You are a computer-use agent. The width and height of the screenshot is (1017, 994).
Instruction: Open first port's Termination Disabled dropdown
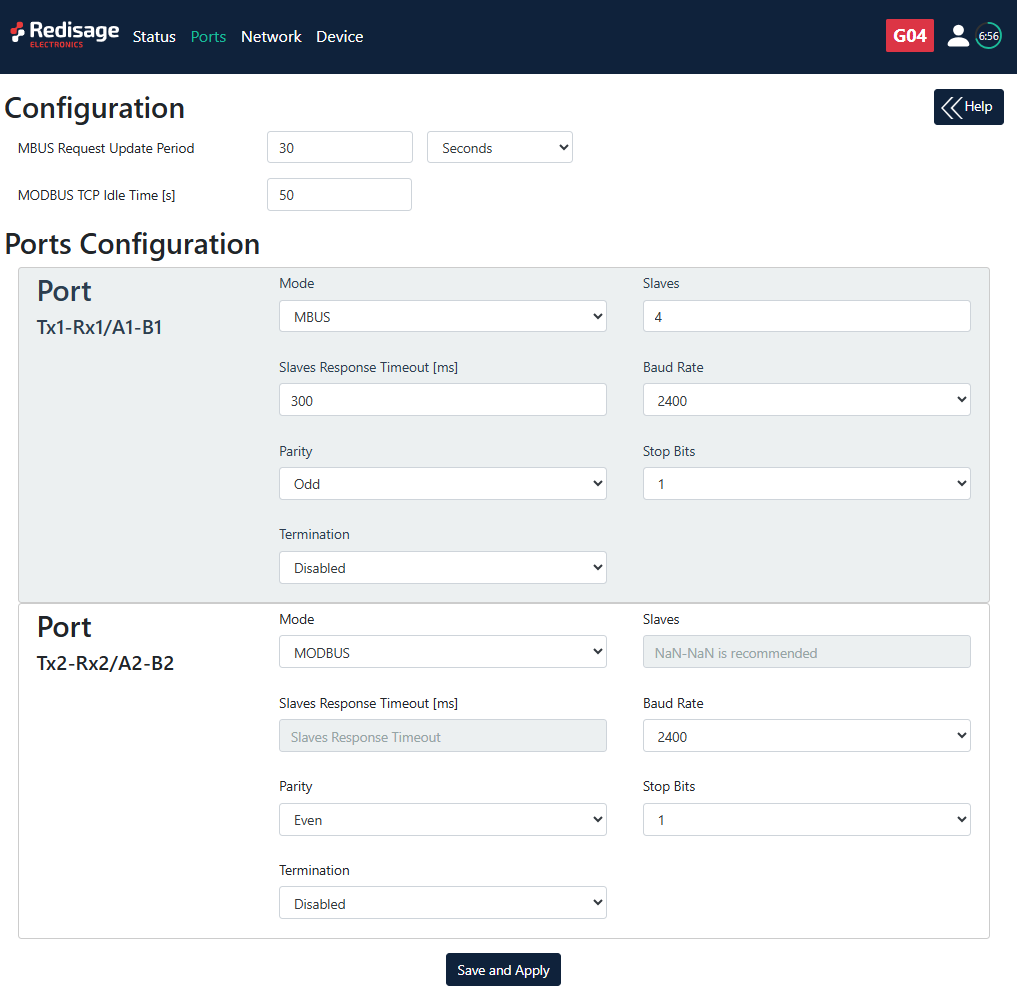coord(442,567)
